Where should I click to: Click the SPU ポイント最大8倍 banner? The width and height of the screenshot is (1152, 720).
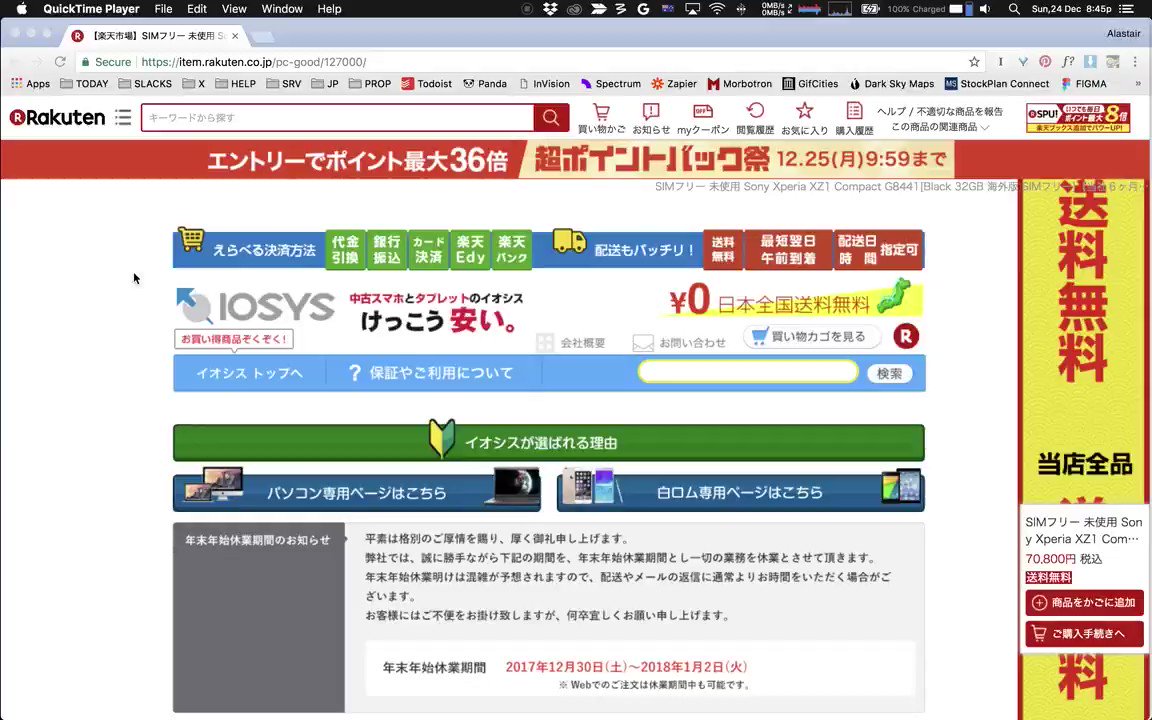1078,118
